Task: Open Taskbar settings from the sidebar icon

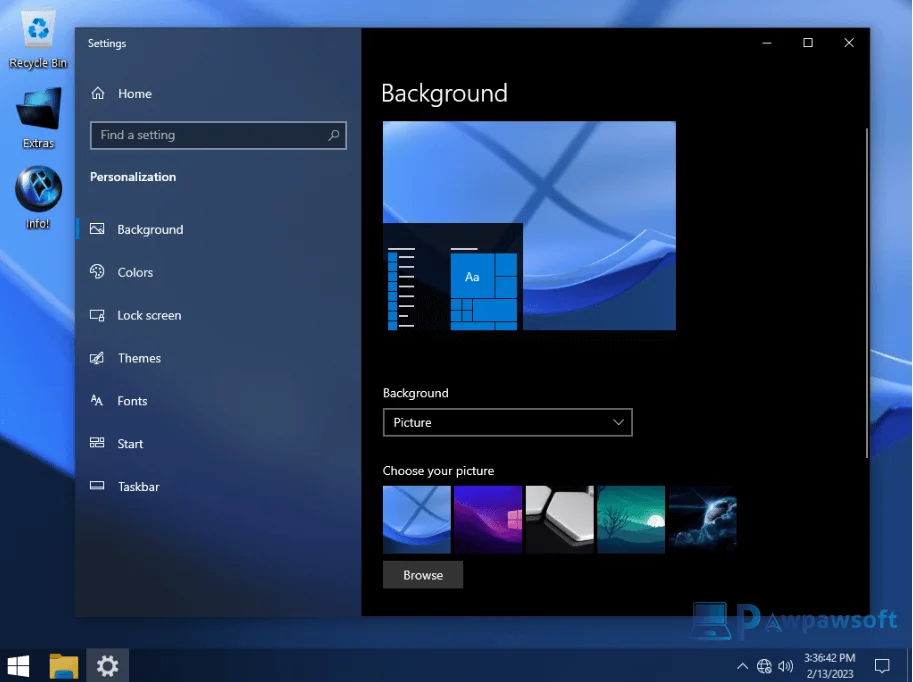Action: click(96, 486)
